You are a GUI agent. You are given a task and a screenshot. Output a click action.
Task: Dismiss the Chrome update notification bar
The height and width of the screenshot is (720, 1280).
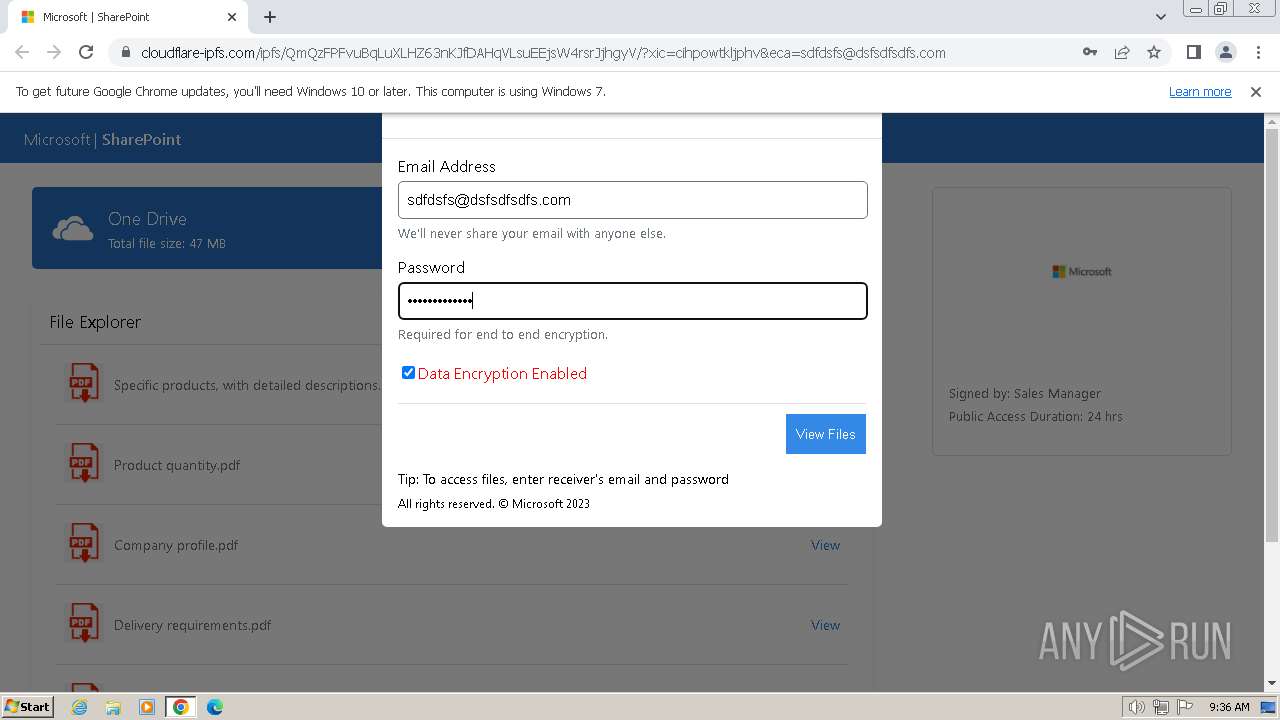[x=1256, y=92]
